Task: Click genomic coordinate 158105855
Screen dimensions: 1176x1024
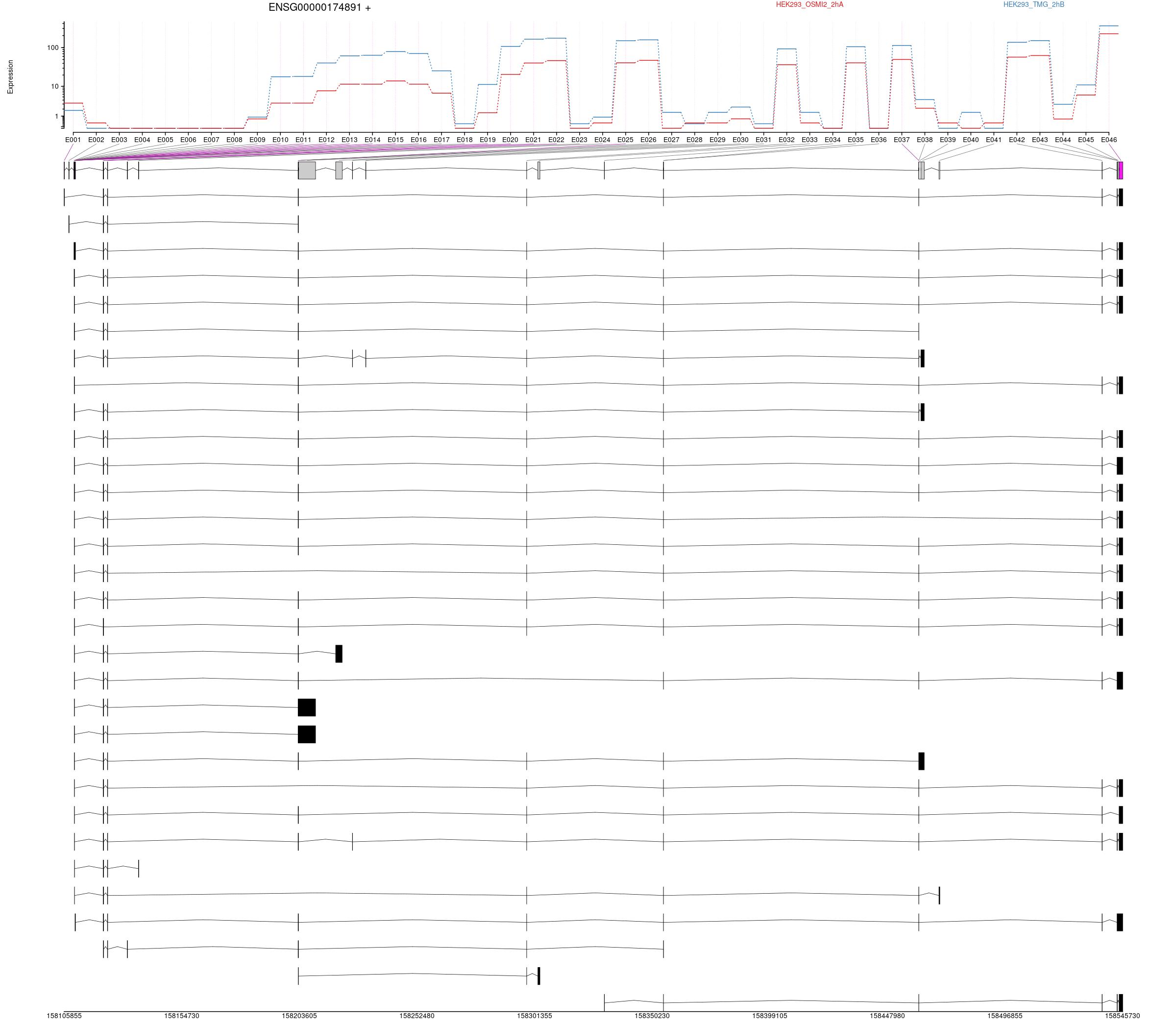Action: pos(64,1016)
